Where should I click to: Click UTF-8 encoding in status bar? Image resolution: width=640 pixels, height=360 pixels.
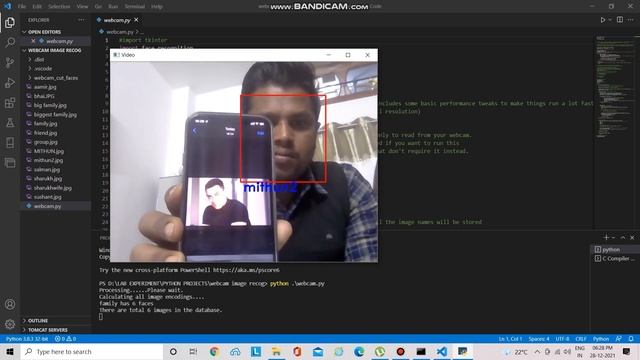tap(562, 339)
